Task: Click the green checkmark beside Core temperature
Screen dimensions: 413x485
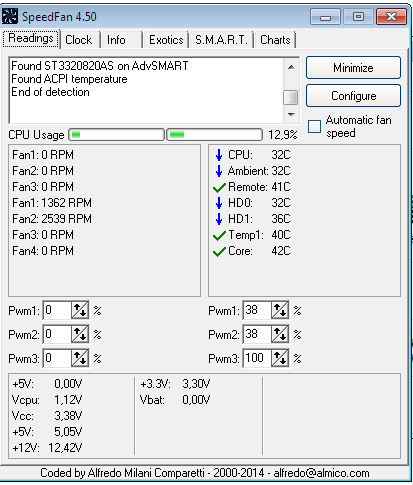Action: 219,251
